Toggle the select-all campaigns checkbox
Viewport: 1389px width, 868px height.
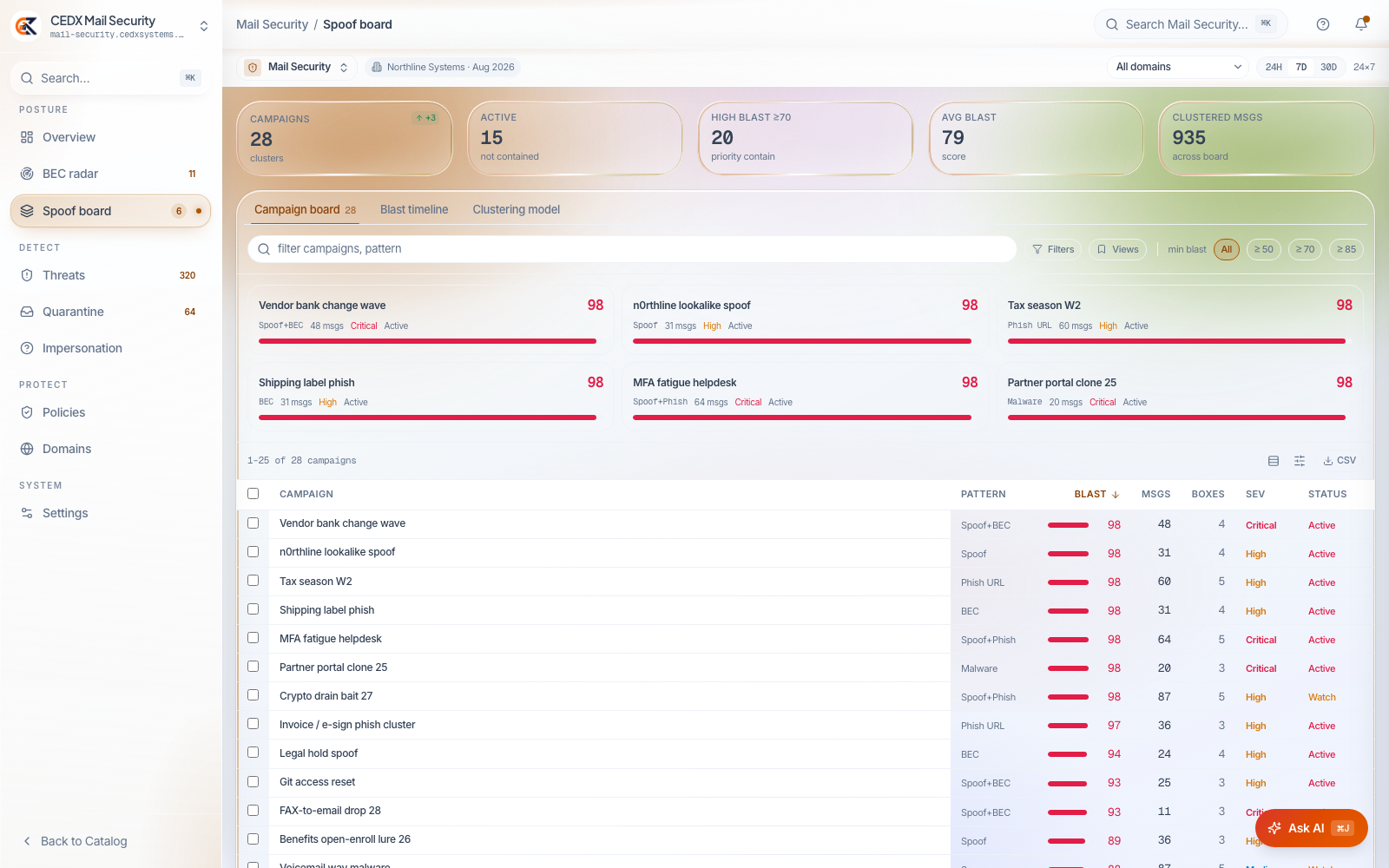point(253,494)
